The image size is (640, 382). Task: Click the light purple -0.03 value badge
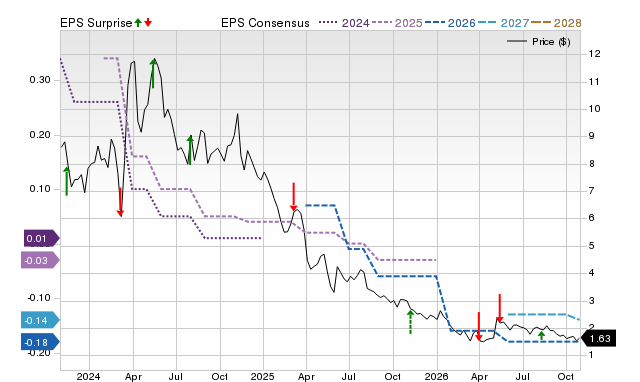40,260
